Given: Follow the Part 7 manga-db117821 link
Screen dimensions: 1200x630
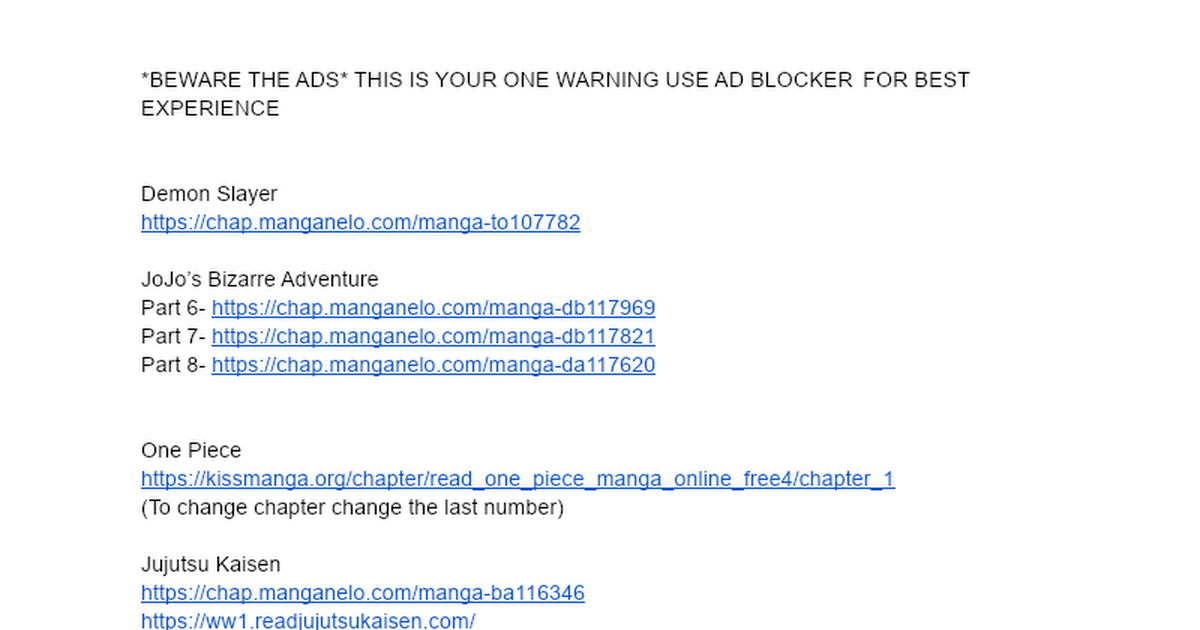Looking at the screenshot, I should [433, 336].
